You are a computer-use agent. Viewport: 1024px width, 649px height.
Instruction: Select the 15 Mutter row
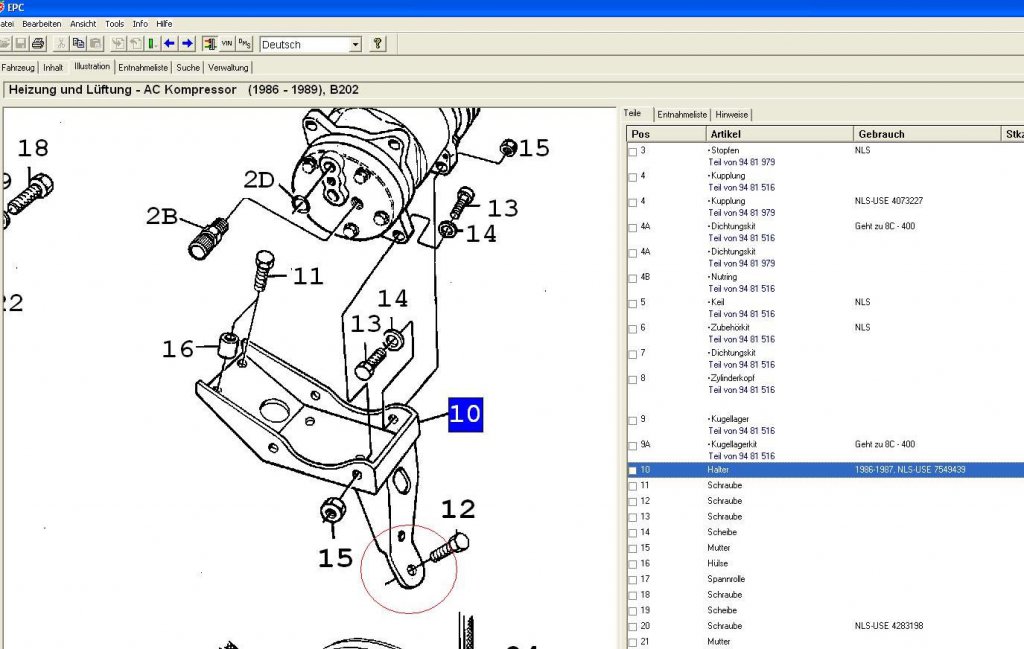(x=825, y=548)
